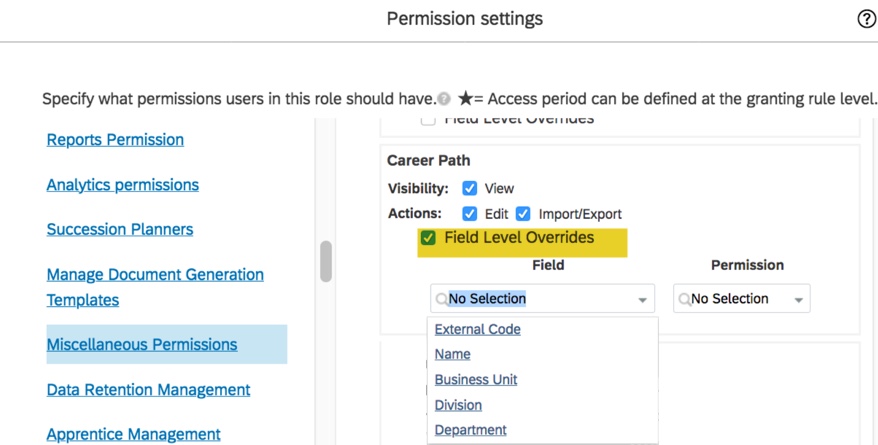
Task: Toggle the Career Path Edit checkbox
Action: coord(470,214)
